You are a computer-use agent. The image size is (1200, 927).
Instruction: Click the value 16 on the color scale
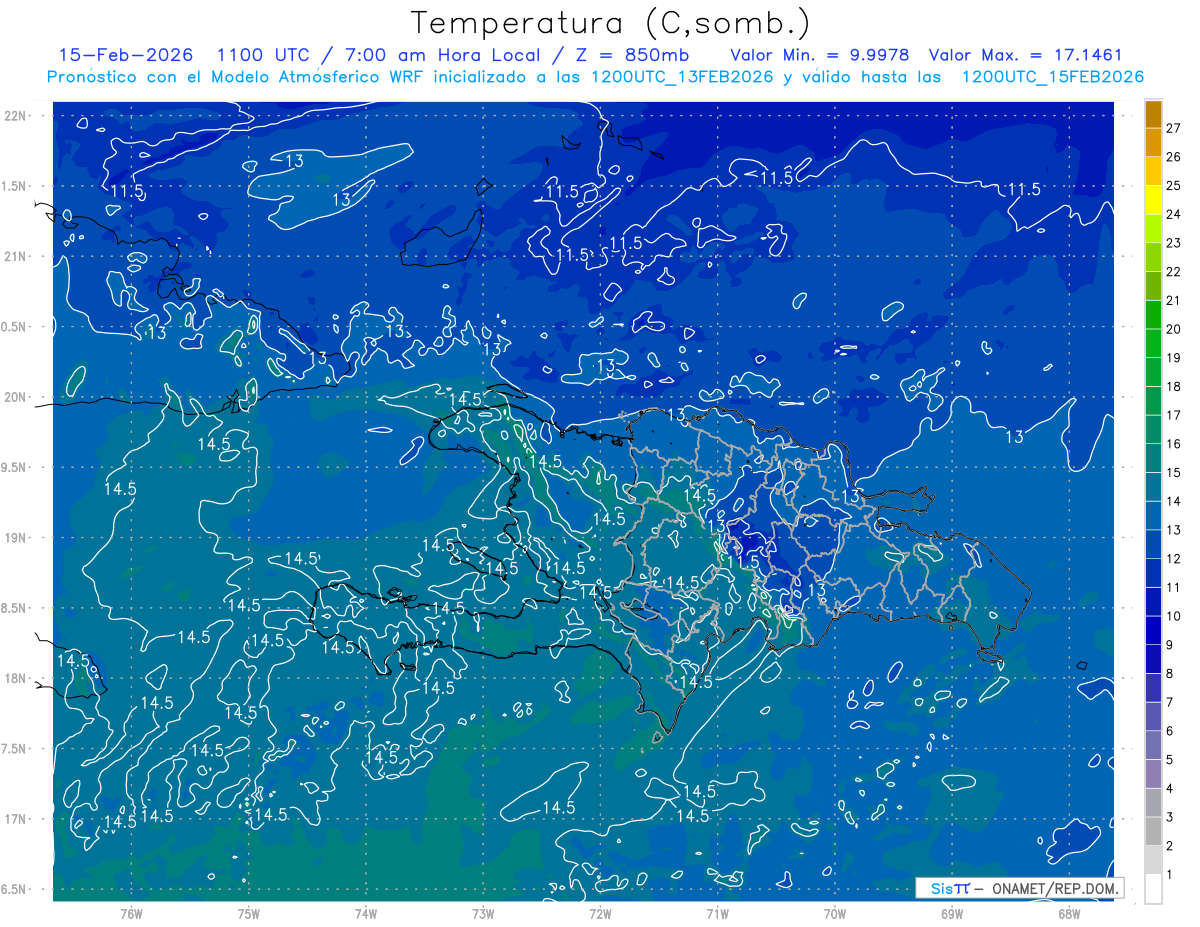1174,444
